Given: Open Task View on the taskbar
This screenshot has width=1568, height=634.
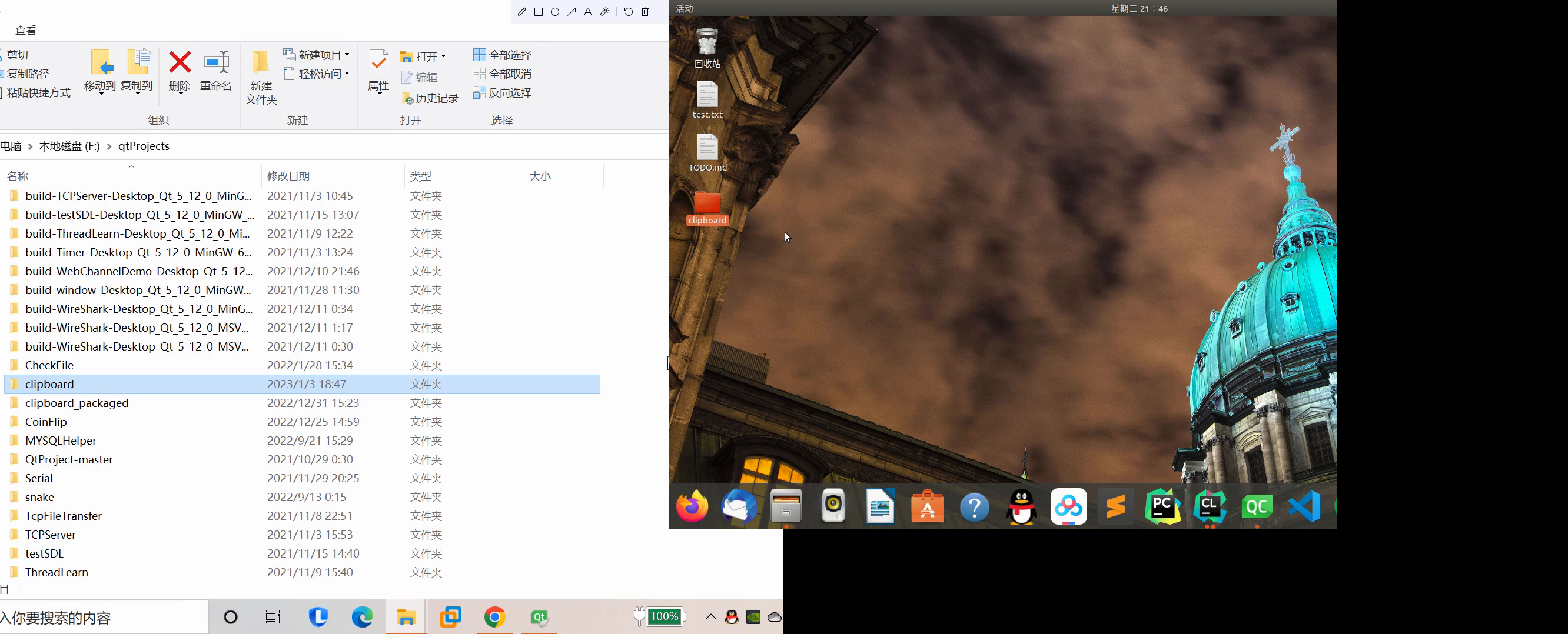Looking at the screenshot, I should click(x=273, y=617).
